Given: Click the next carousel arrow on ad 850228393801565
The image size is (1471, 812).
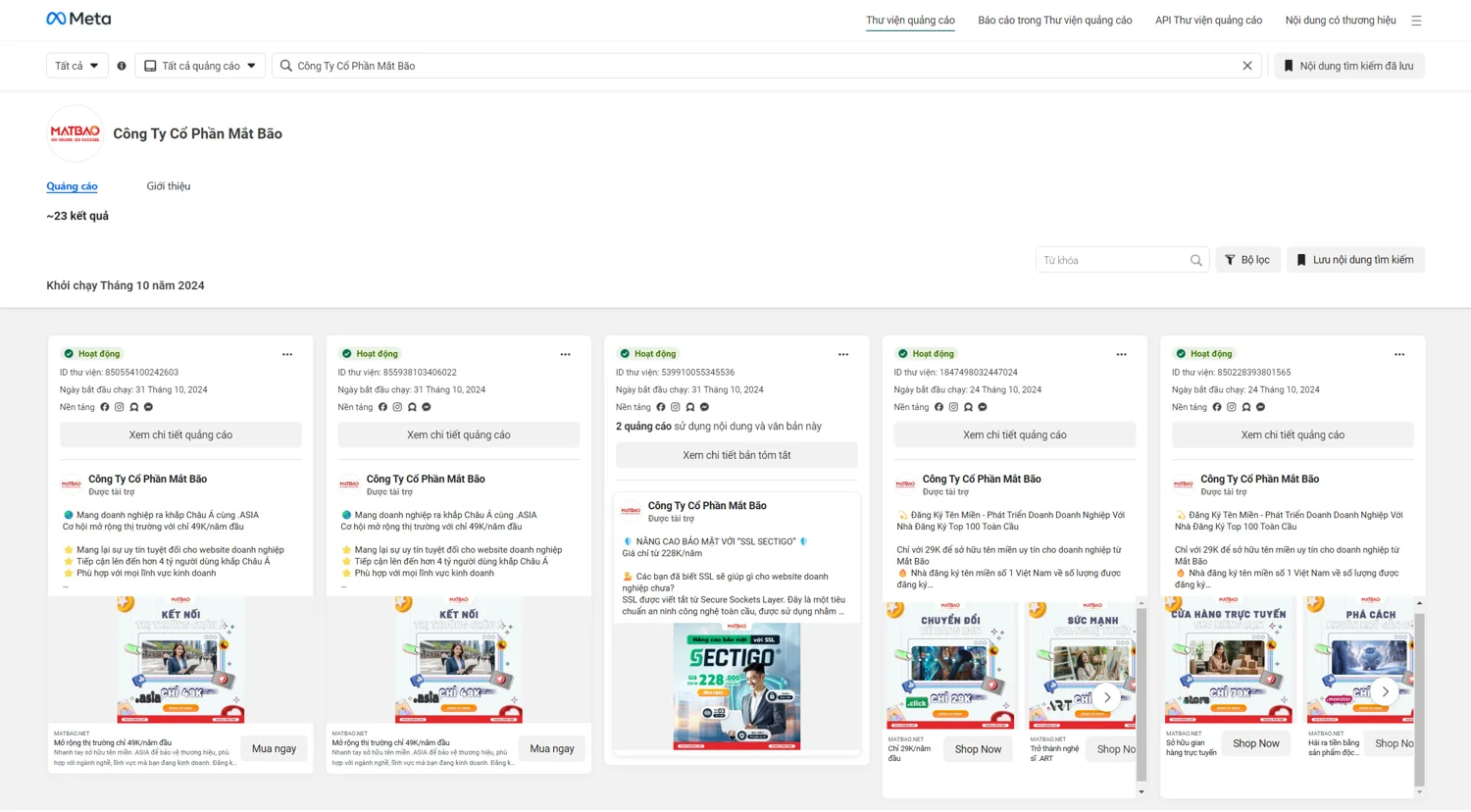Looking at the screenshot, I should pos(1385,691).
